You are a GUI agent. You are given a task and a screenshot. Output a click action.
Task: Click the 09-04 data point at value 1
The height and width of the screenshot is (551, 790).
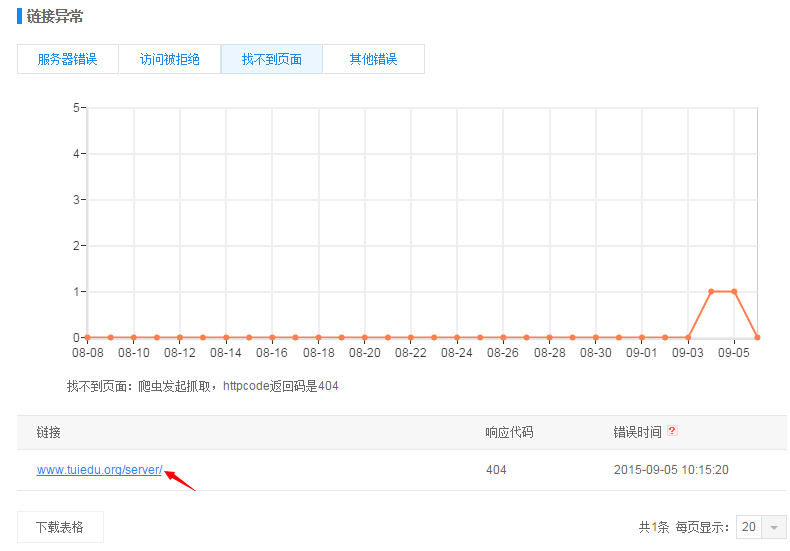tap(711, 292)
